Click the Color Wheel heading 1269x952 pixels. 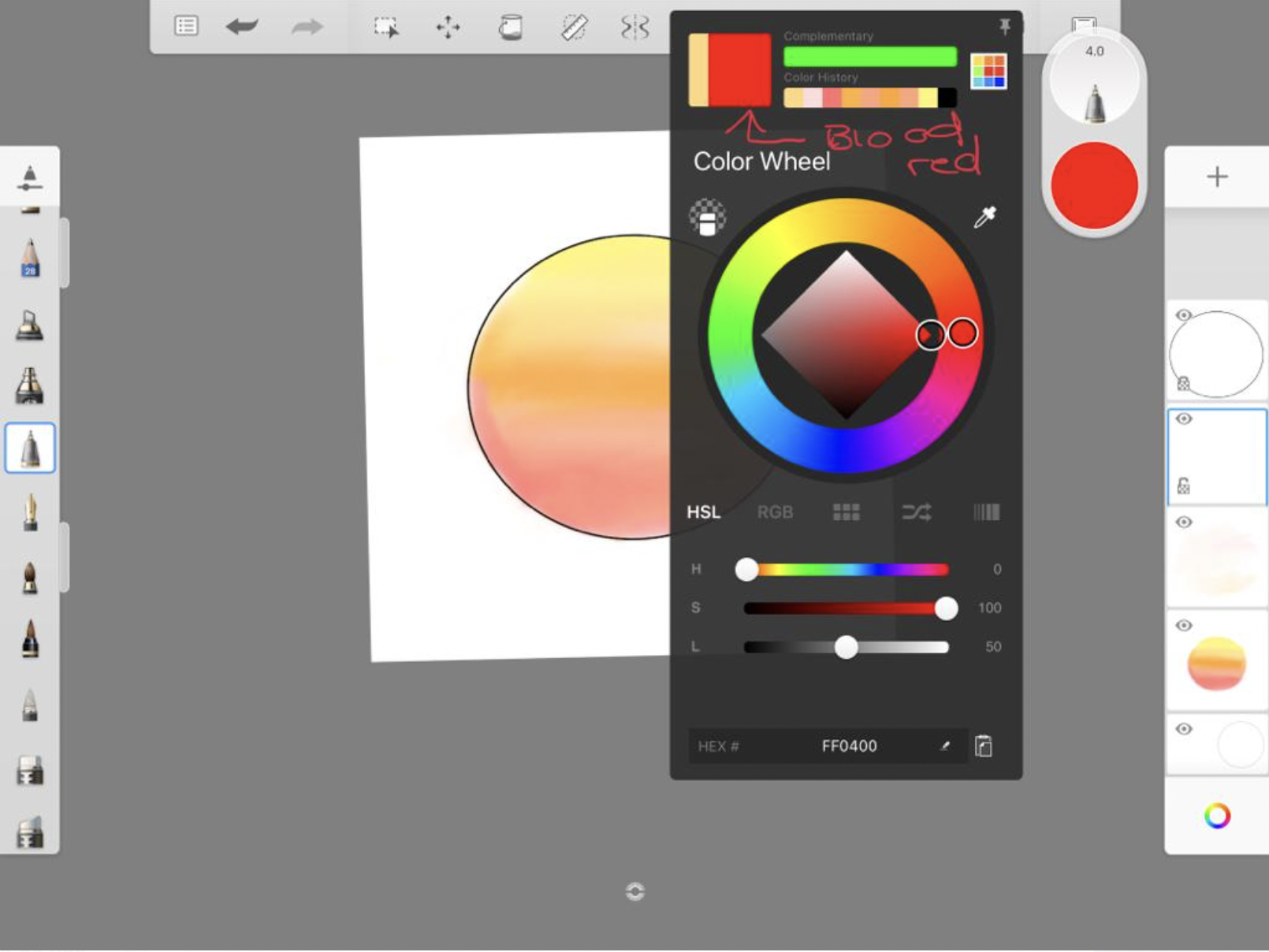[x=761, y=162]
